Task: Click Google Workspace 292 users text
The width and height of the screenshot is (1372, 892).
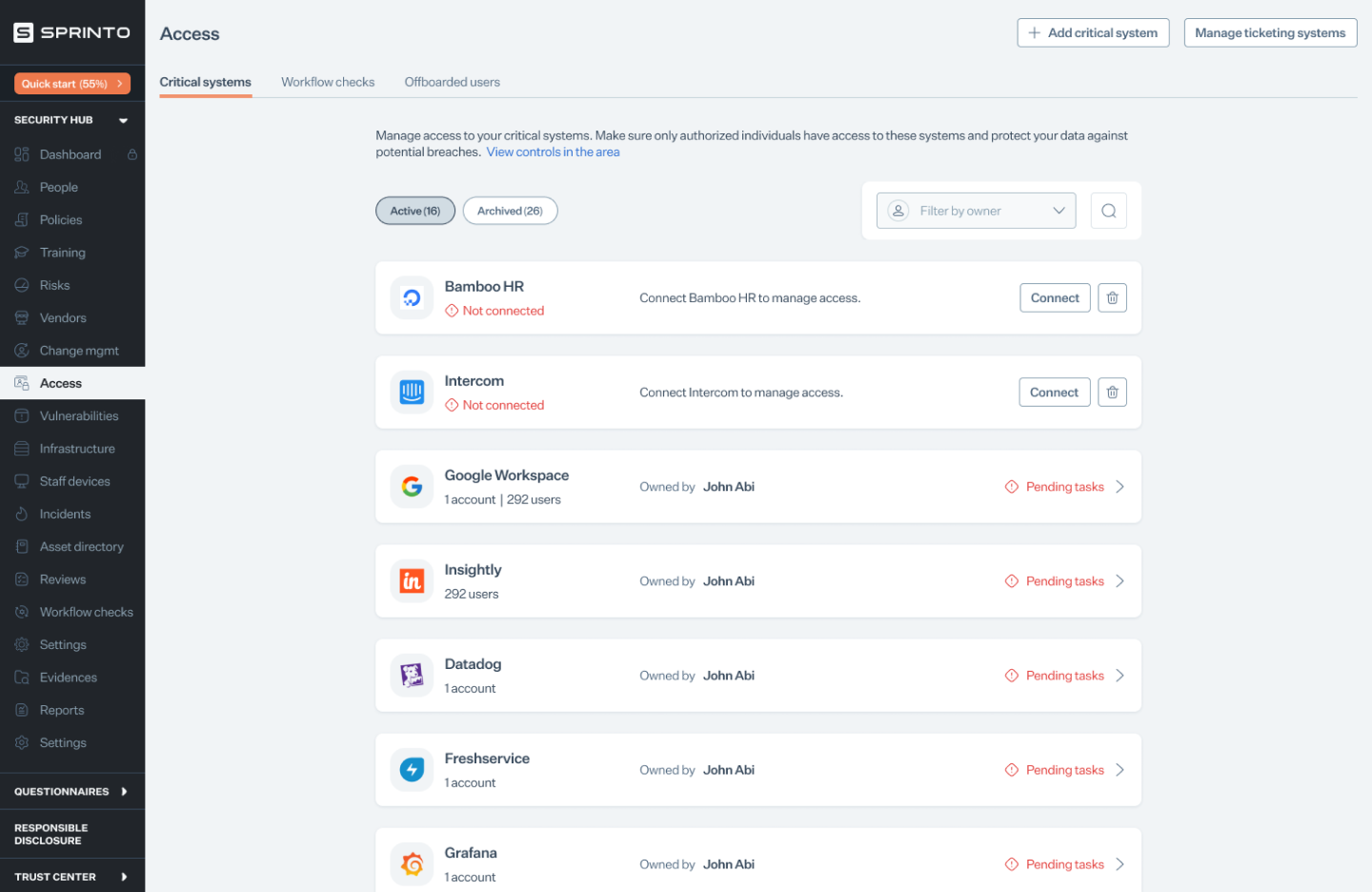Action: tap(534, 500)
